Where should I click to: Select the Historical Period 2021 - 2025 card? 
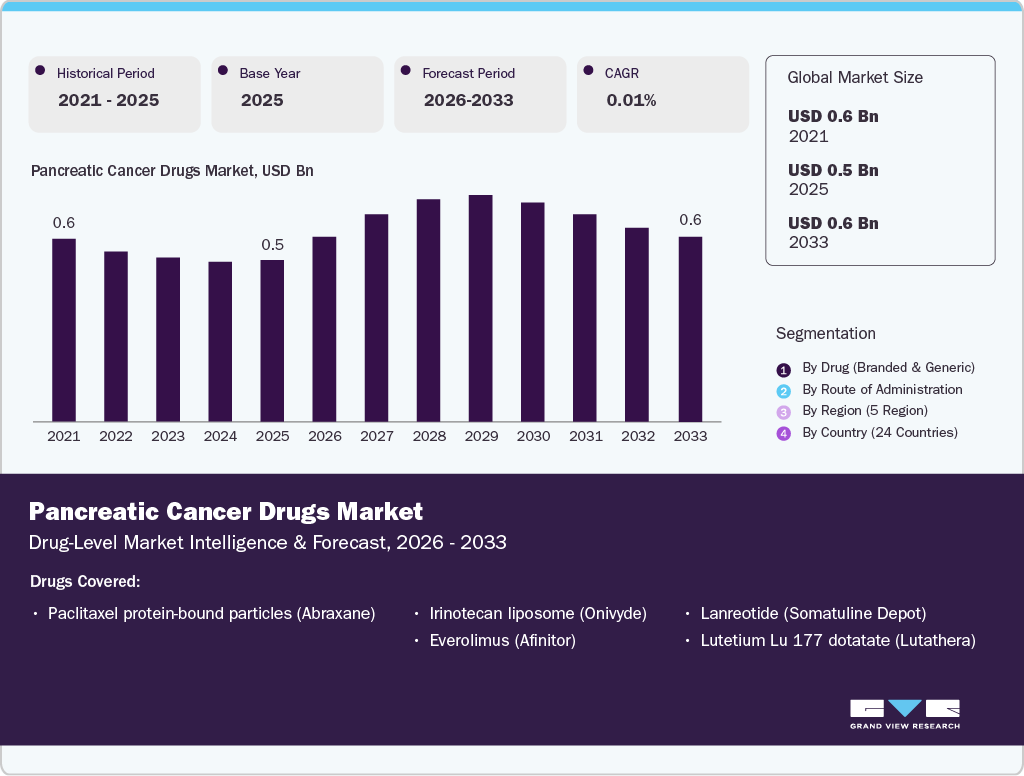[114, 94]
